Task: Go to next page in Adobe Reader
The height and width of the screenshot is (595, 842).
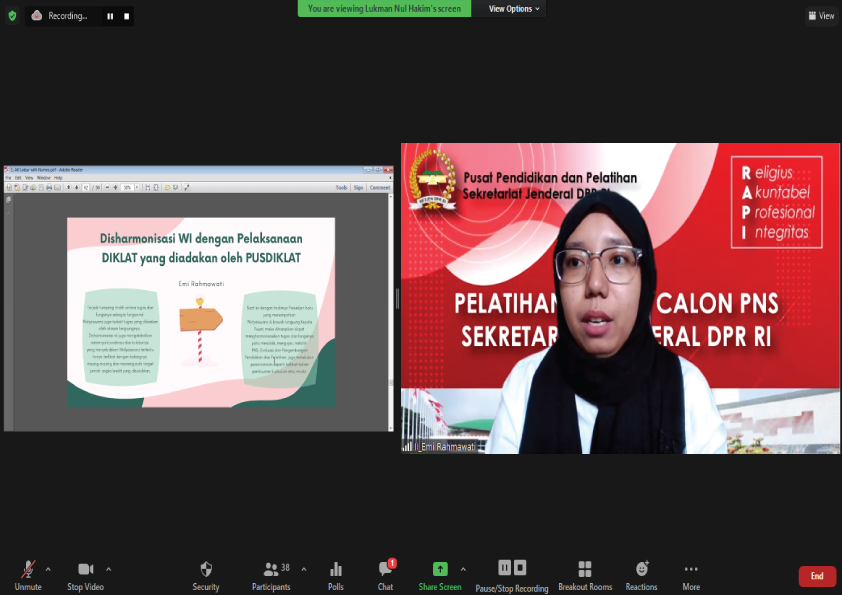Action: (x=77, y=187)
